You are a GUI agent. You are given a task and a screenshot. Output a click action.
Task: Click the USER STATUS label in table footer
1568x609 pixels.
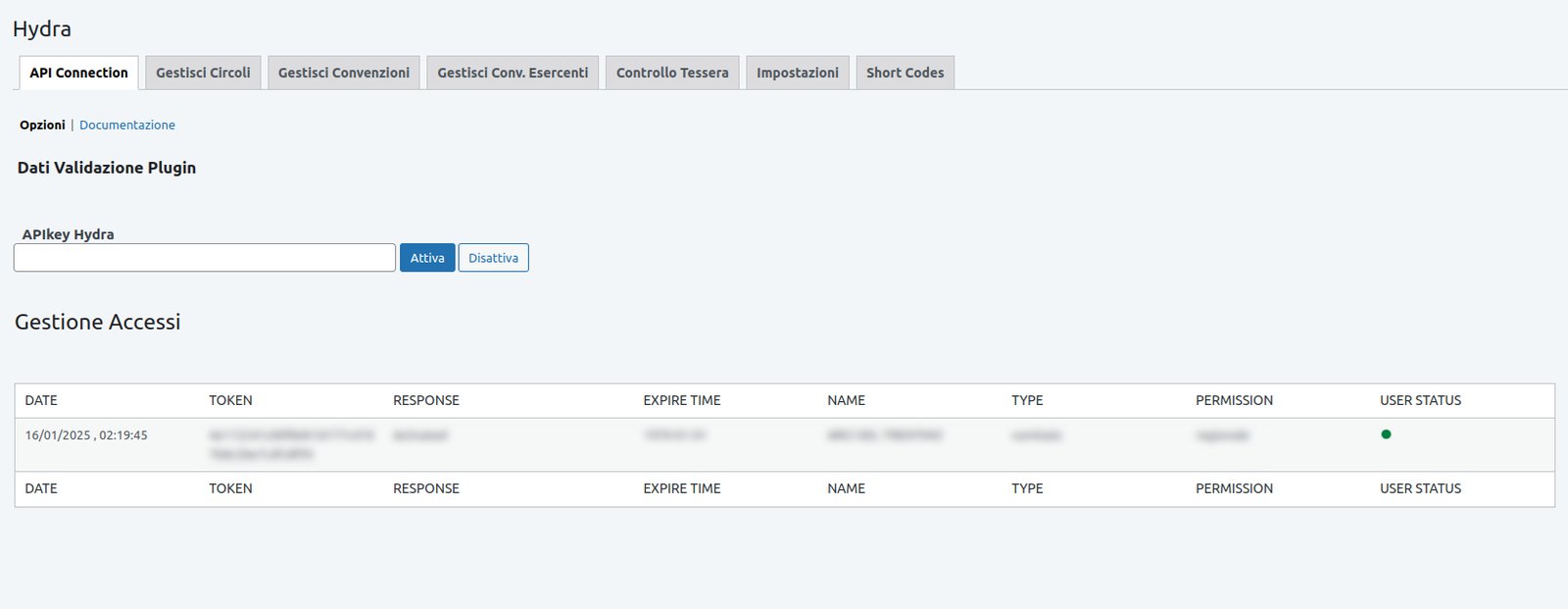(x=1420, y=488)
